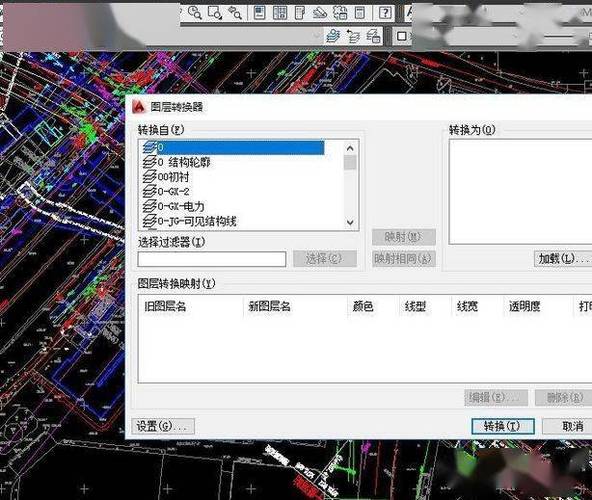This screenshot has width=592, height=500.
Task: Open the Layer States Manager icon
Action: (373, 36)
